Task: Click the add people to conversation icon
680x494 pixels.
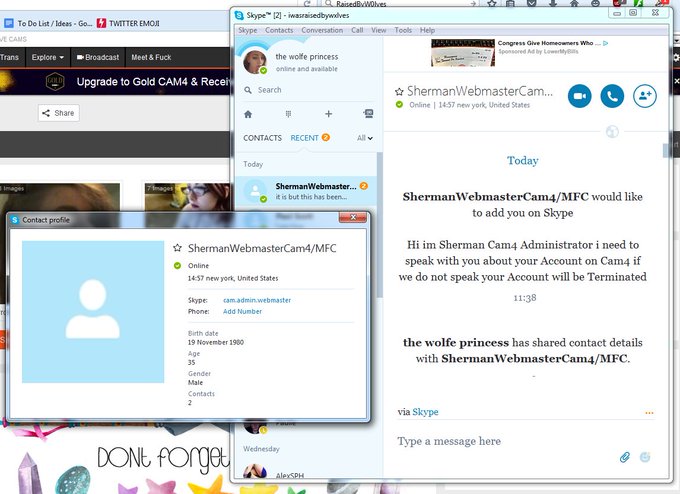Action: point(645,96)
